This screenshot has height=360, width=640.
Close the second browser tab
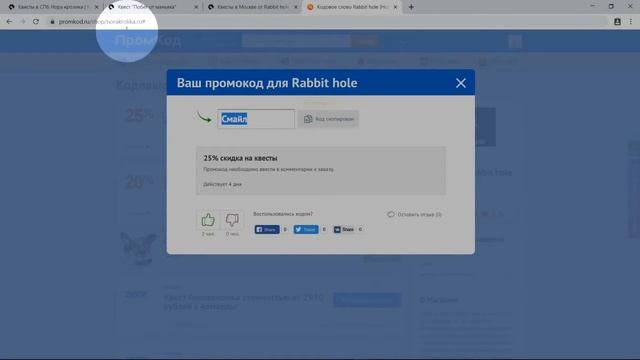pyautogui.click(x=196, y=7)
